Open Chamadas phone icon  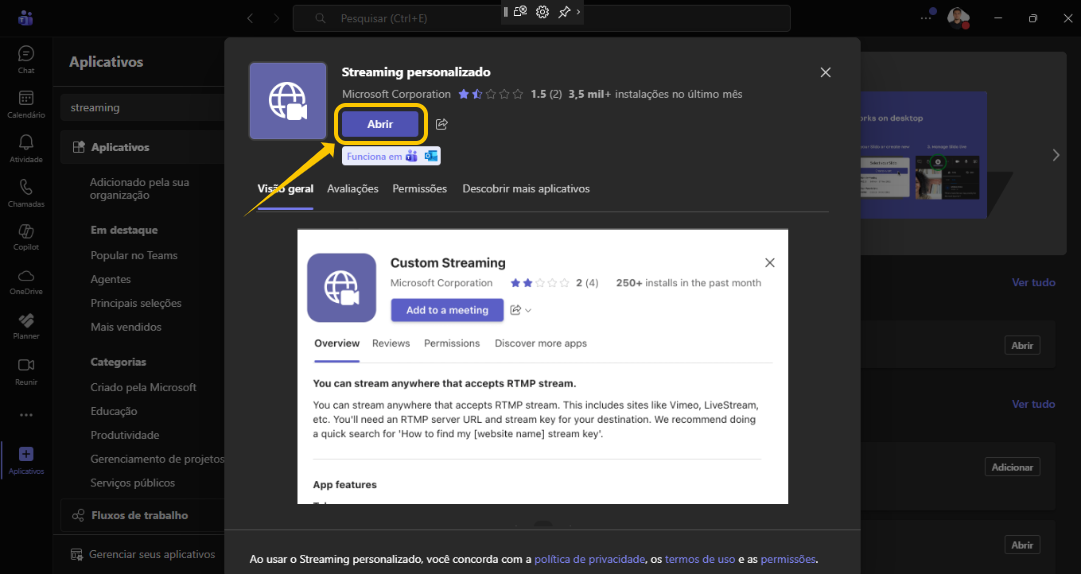pyautogui.click(x=26, y=193)
